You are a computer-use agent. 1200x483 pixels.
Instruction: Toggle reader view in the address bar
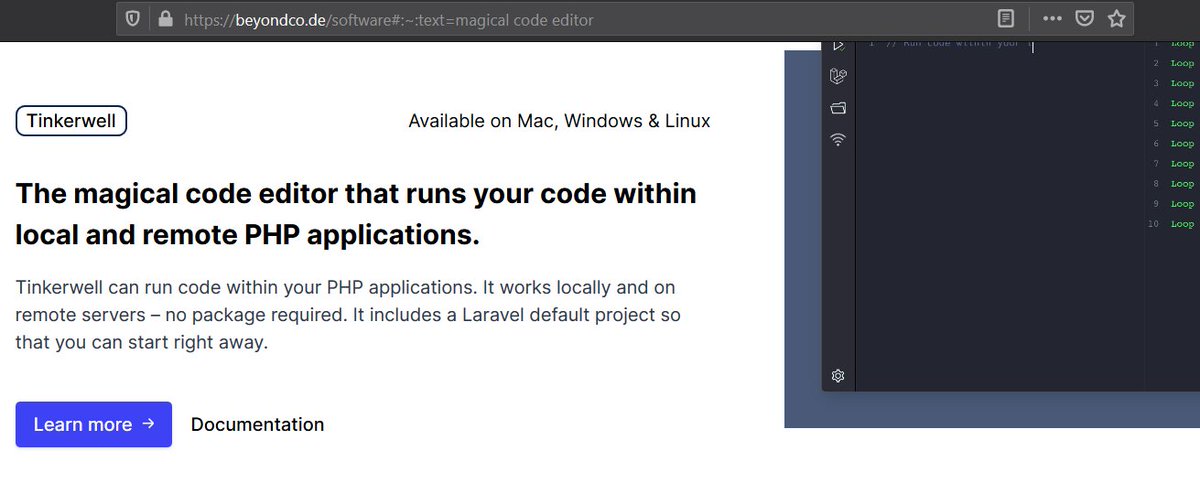[x=1005, y=19]
